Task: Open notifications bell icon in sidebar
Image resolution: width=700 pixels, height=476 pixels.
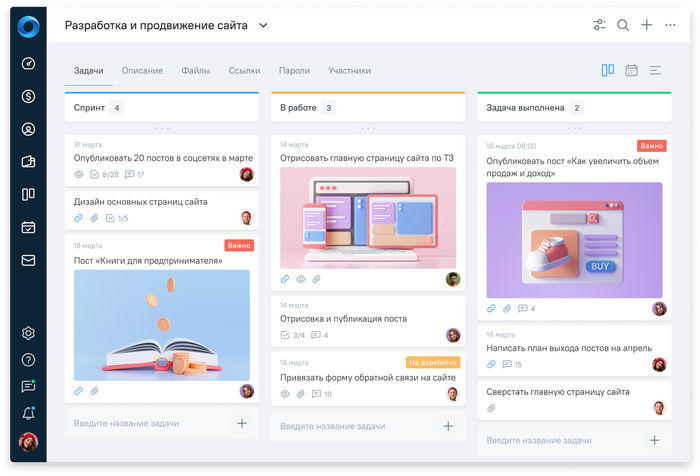Action: (28, 413)
